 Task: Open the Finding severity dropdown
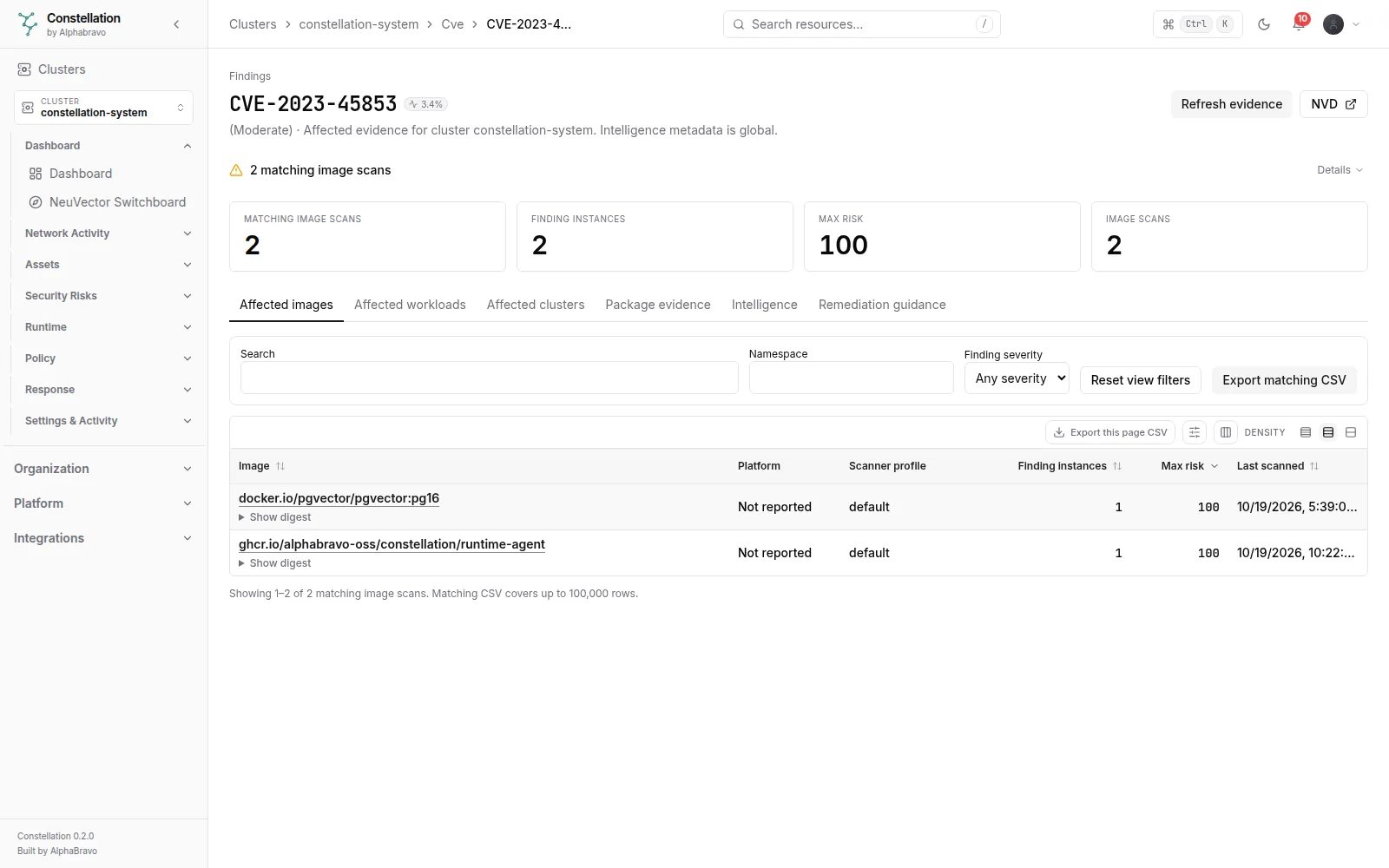(x=1017, y=378)
